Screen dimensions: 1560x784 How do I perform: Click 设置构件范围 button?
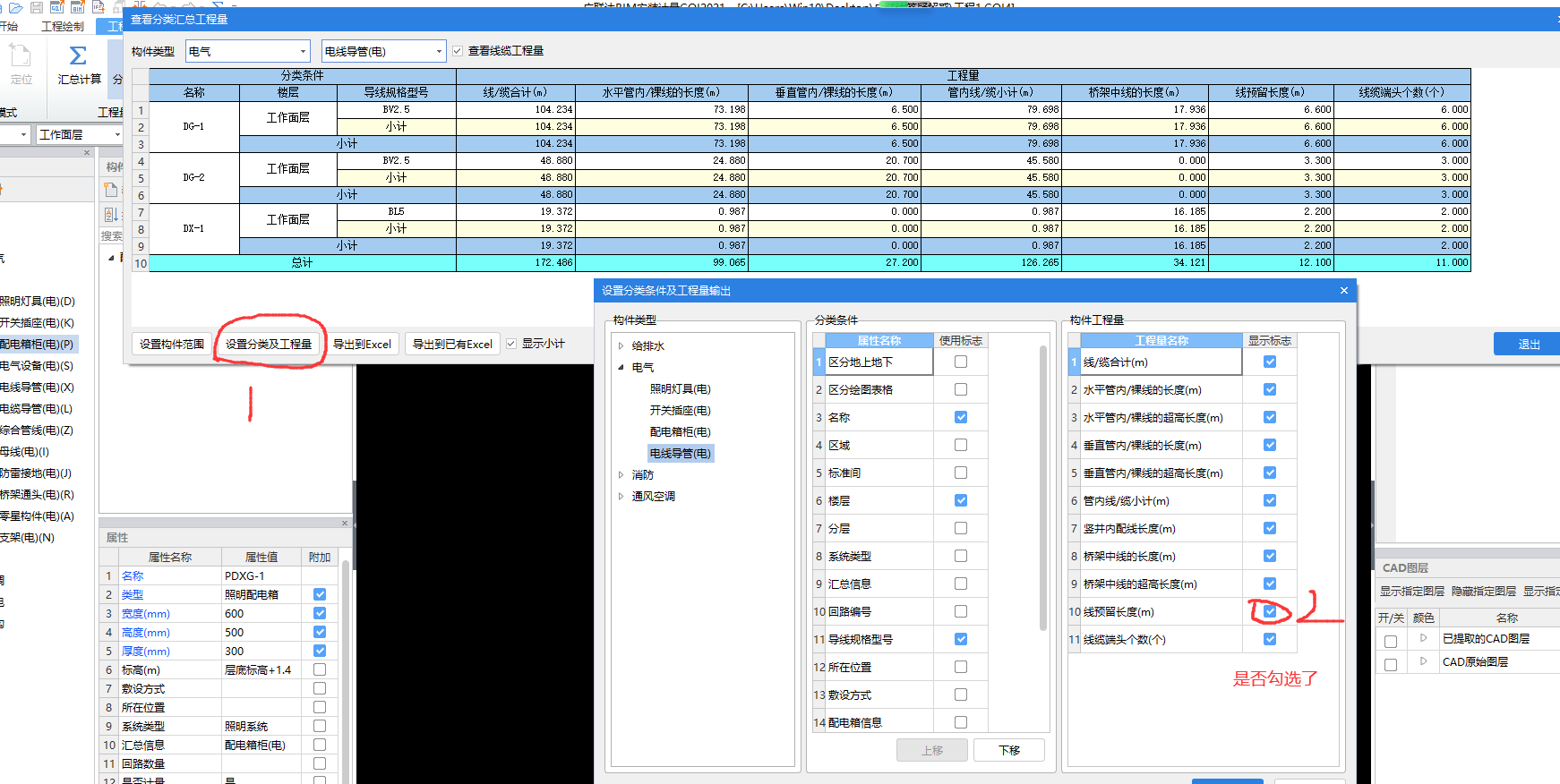pos(171,344)
